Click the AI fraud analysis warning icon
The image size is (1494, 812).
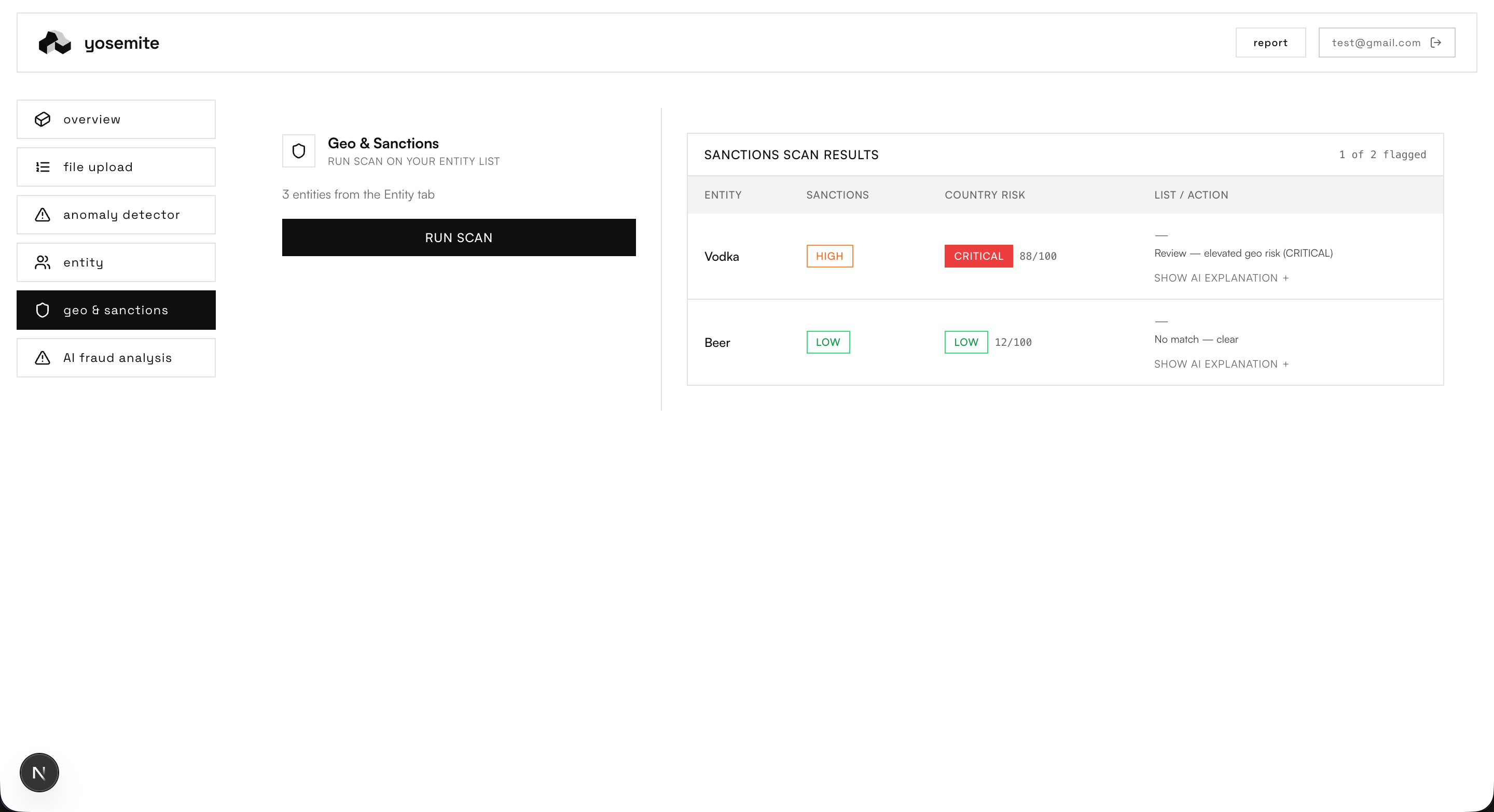tap(43, 358)
